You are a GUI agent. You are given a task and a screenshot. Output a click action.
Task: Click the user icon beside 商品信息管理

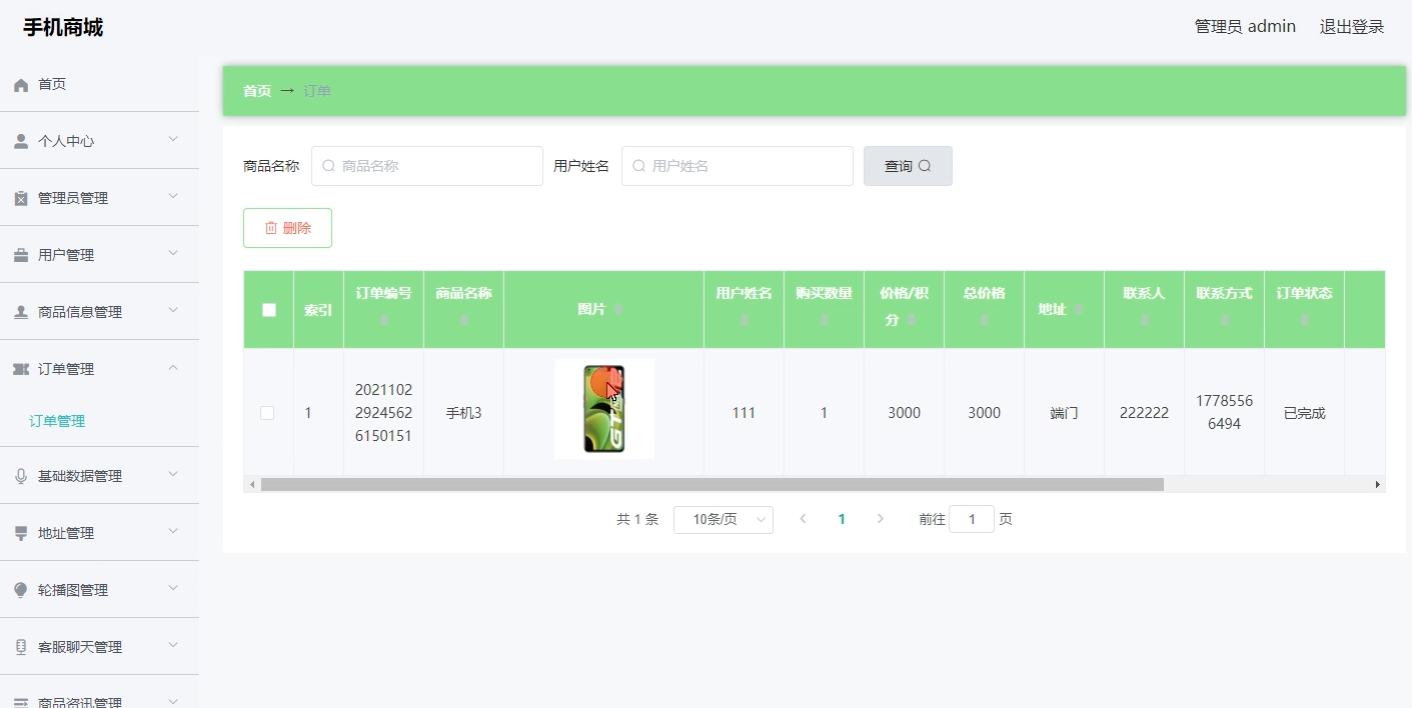point(21,313)
